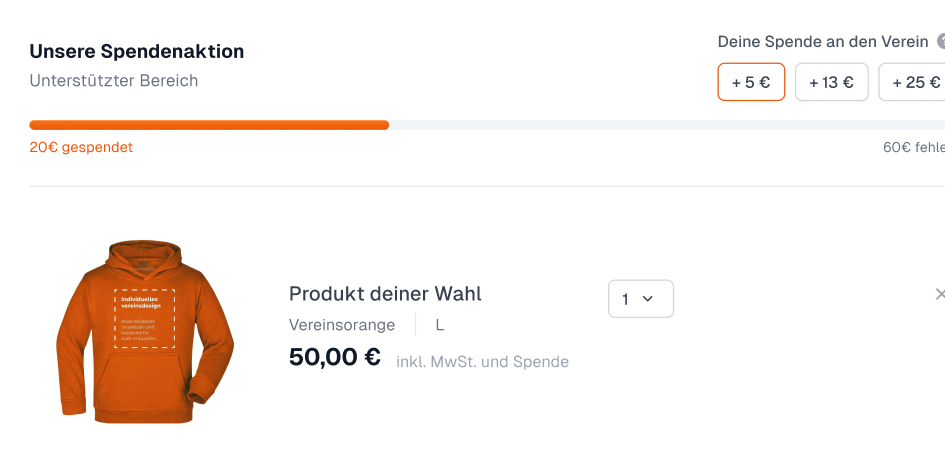Click the help icon beside Deine Spende an den Verein
The image size is (945, 466).
point(941,42)
